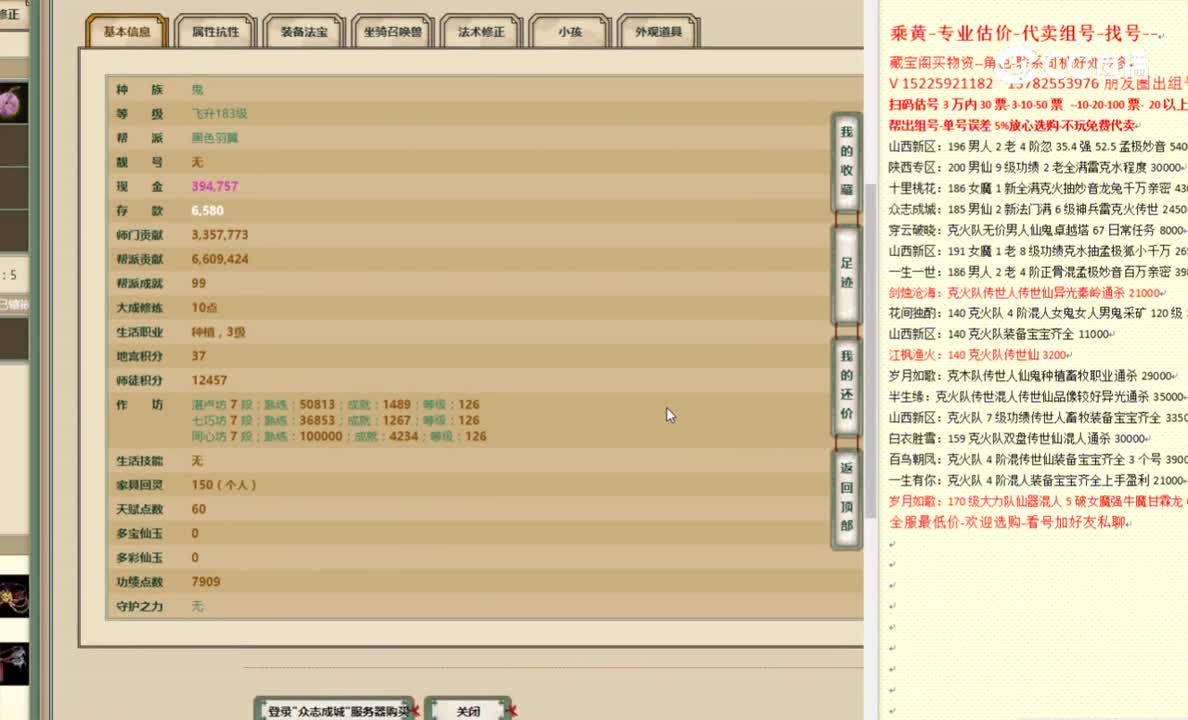Viewport: 1188px width, 720px height.
Task: Click the 等级 value 飞升183级
Action: [x=220, y=114]
